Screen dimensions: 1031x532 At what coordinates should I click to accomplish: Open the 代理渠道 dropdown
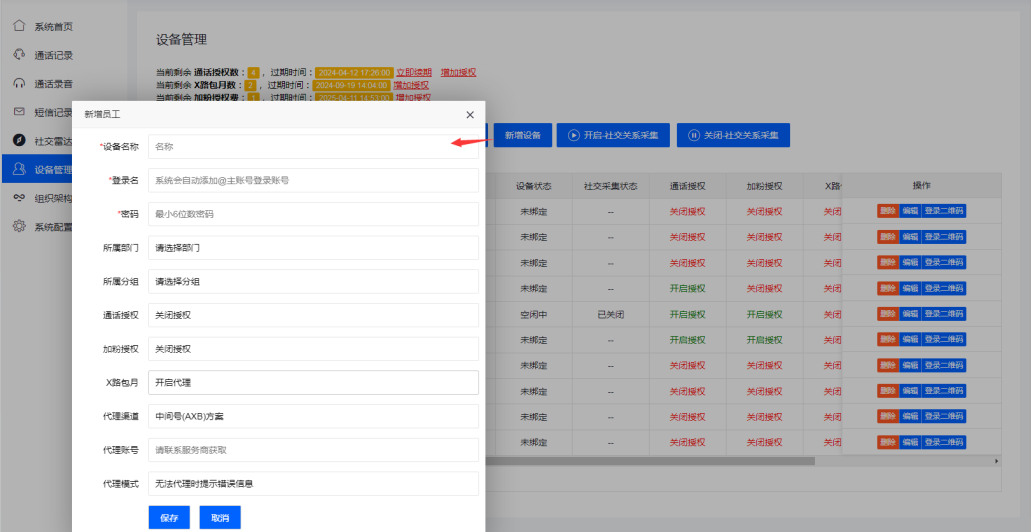312,416
